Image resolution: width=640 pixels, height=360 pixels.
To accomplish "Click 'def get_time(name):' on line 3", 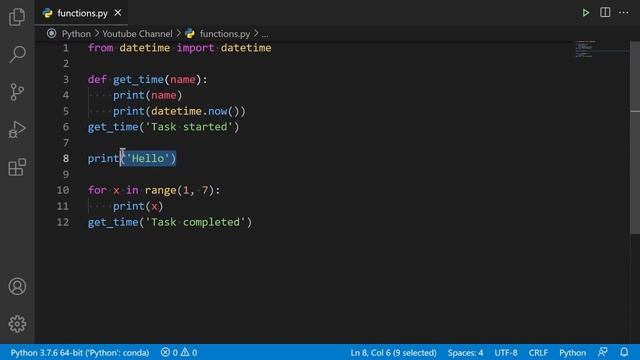I will [x=148, y=80].
